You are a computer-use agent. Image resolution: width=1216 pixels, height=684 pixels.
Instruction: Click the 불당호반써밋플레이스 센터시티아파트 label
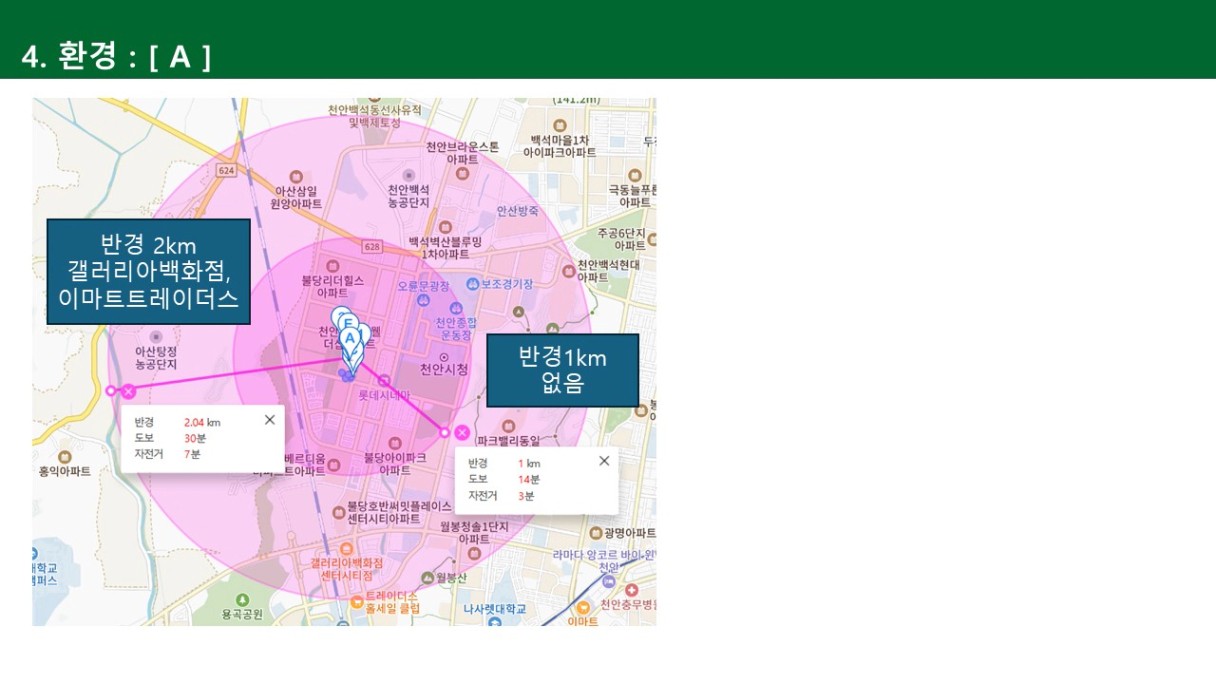pos(398,512)
